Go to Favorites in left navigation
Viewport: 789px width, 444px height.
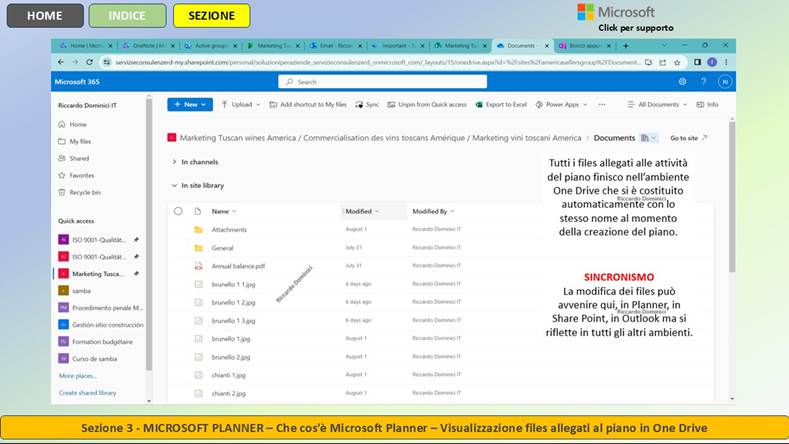76,175
